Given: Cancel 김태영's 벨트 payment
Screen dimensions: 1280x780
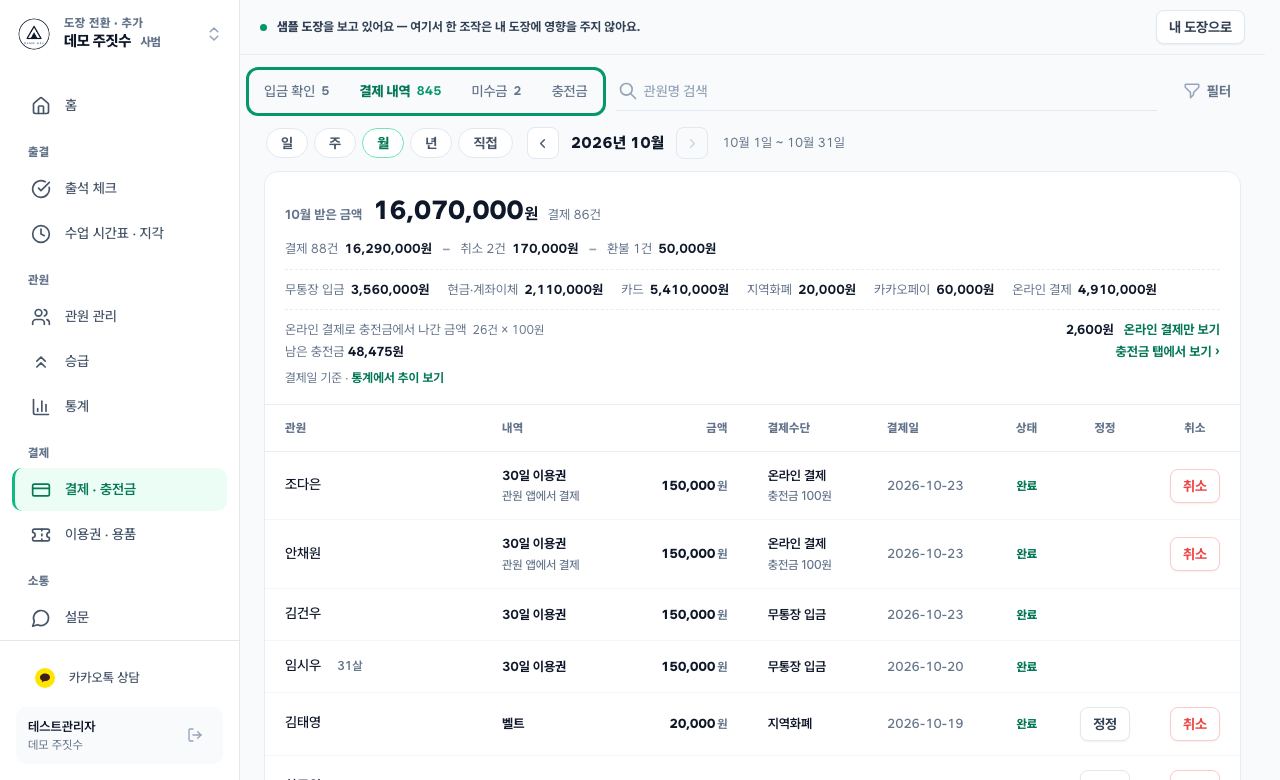Looking at the screenshot, I should coord(1194,724).
